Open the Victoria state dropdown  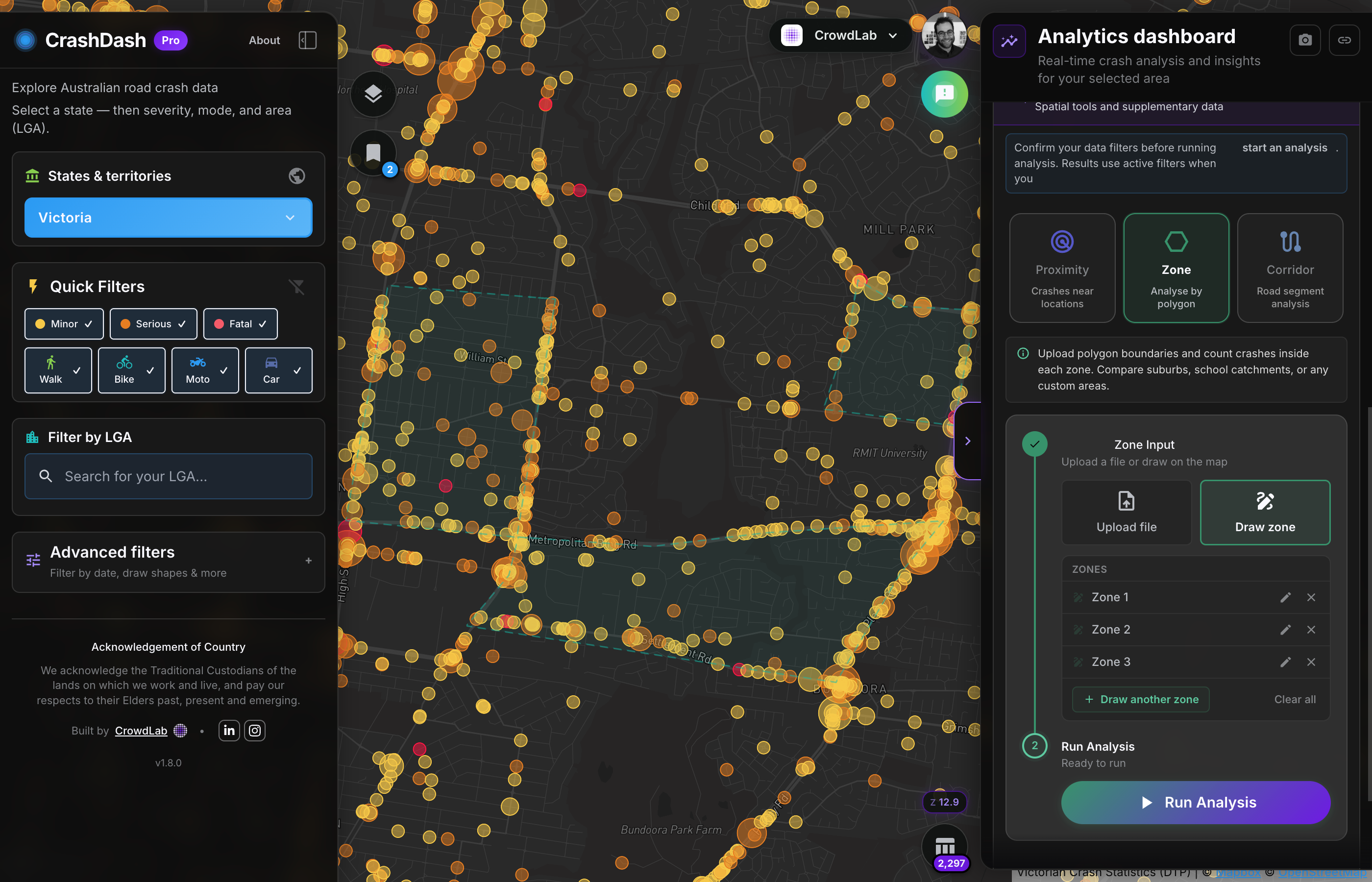(x=169, y=218)
